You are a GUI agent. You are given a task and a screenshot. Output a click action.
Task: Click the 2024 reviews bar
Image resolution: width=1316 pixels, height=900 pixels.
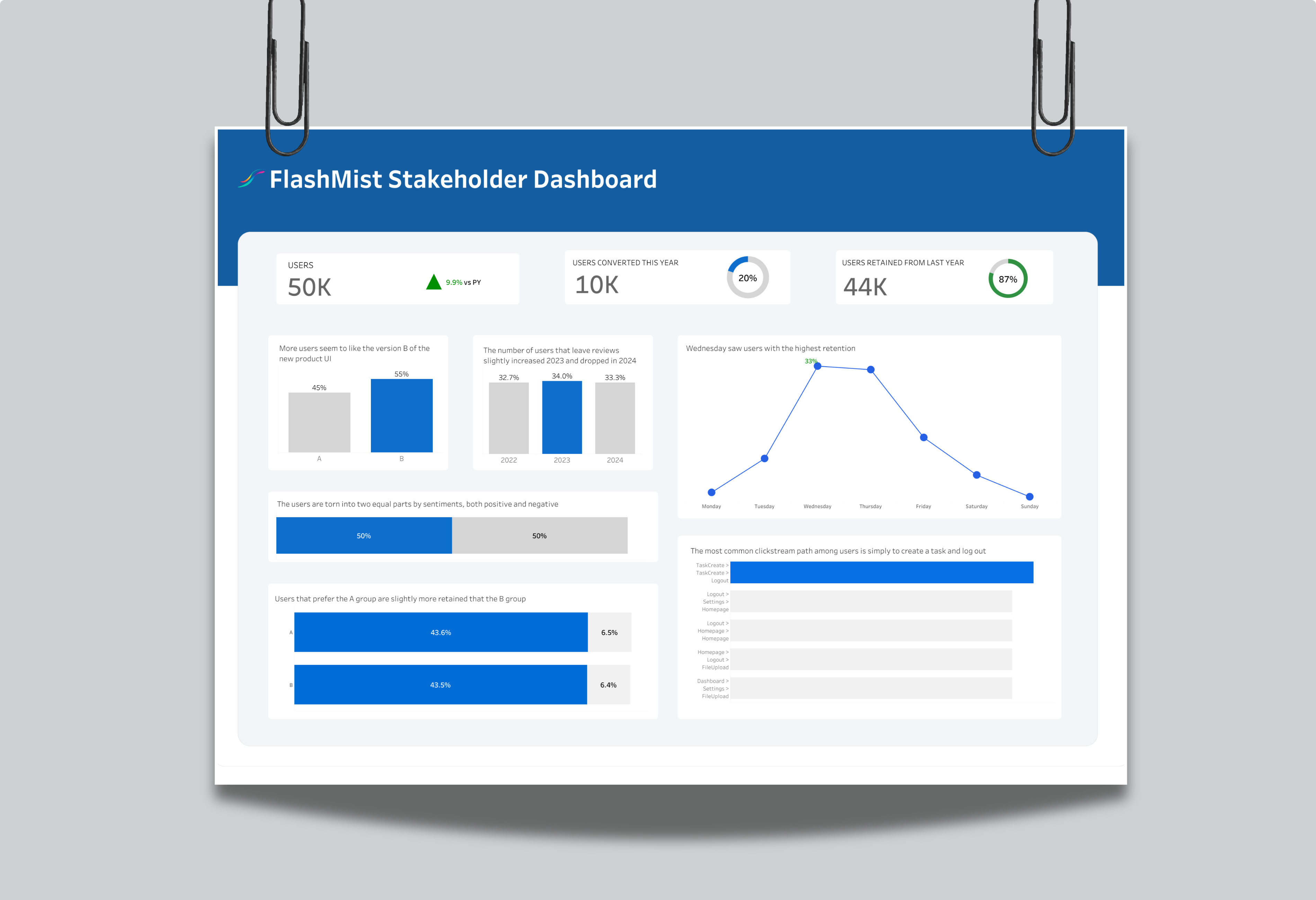[615, 418]
